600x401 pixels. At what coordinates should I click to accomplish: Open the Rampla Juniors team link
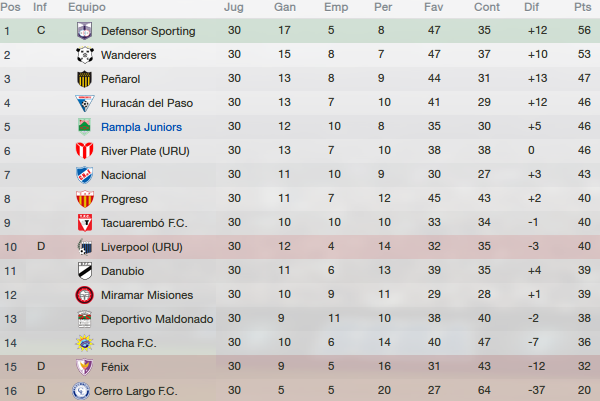(141, 127)
